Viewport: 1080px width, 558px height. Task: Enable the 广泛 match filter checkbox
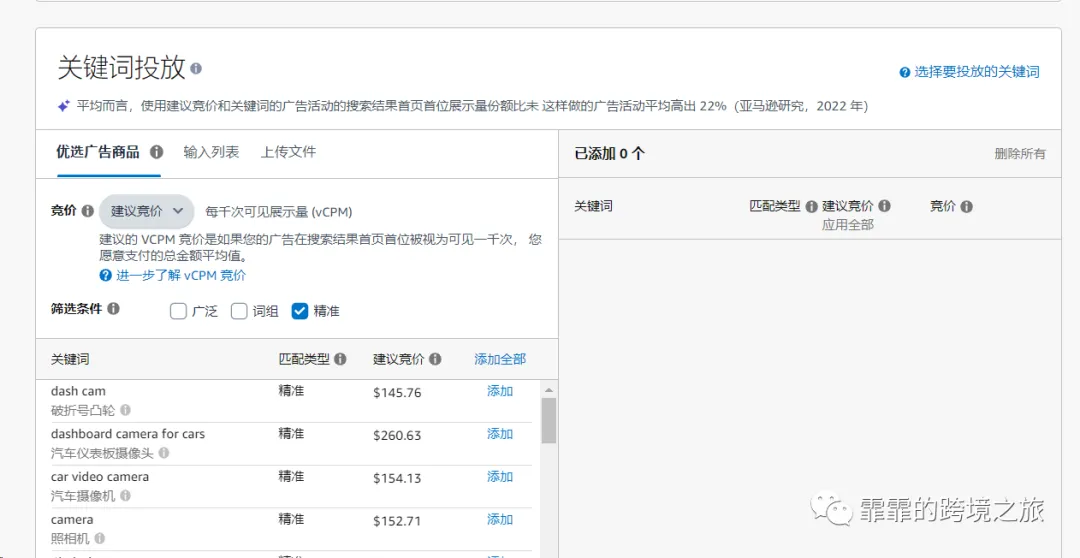178,311
